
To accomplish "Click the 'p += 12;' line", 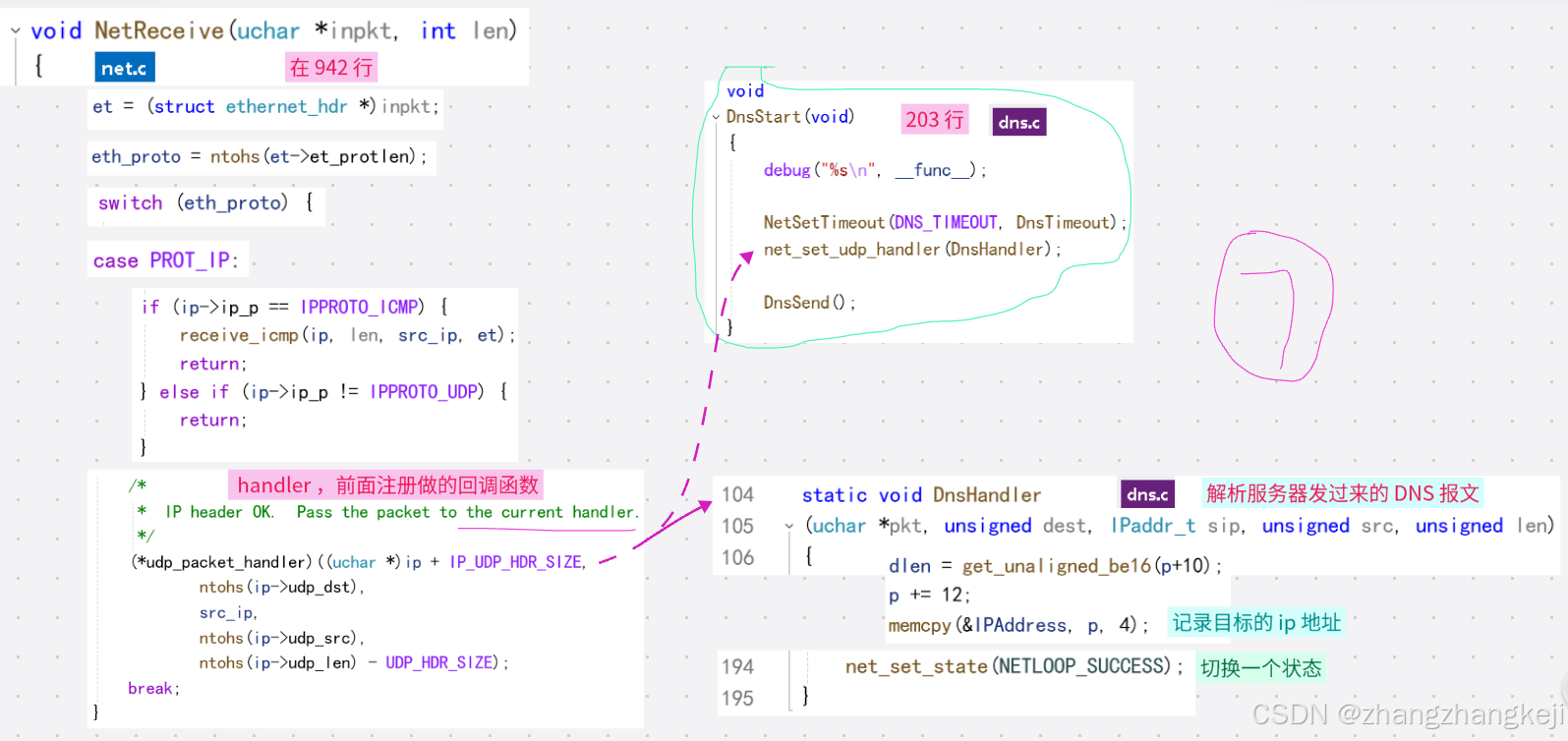I will click(x=929, y=595).
